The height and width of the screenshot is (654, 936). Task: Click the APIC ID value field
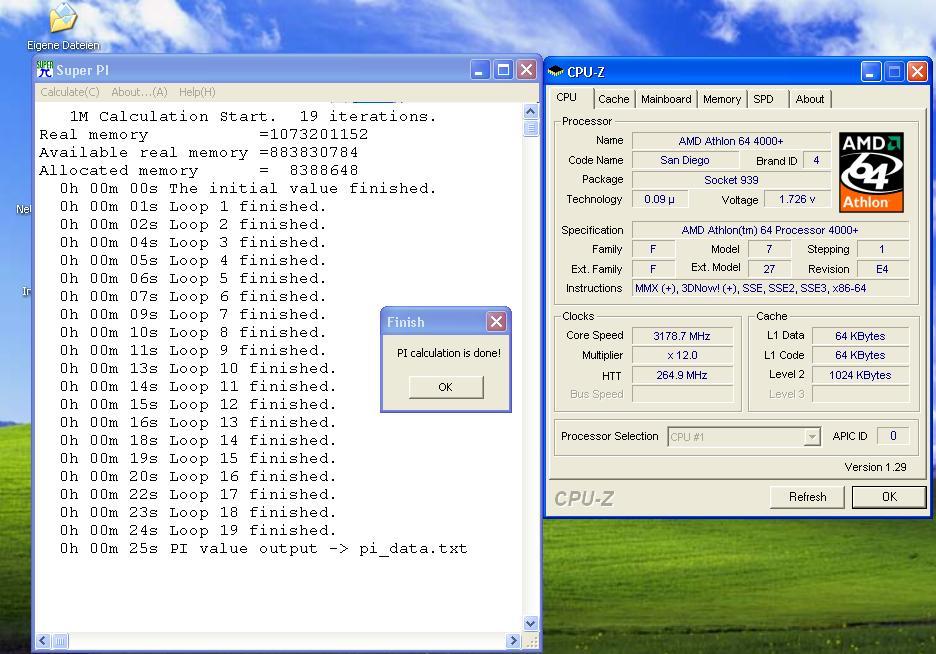click(893, 436)
